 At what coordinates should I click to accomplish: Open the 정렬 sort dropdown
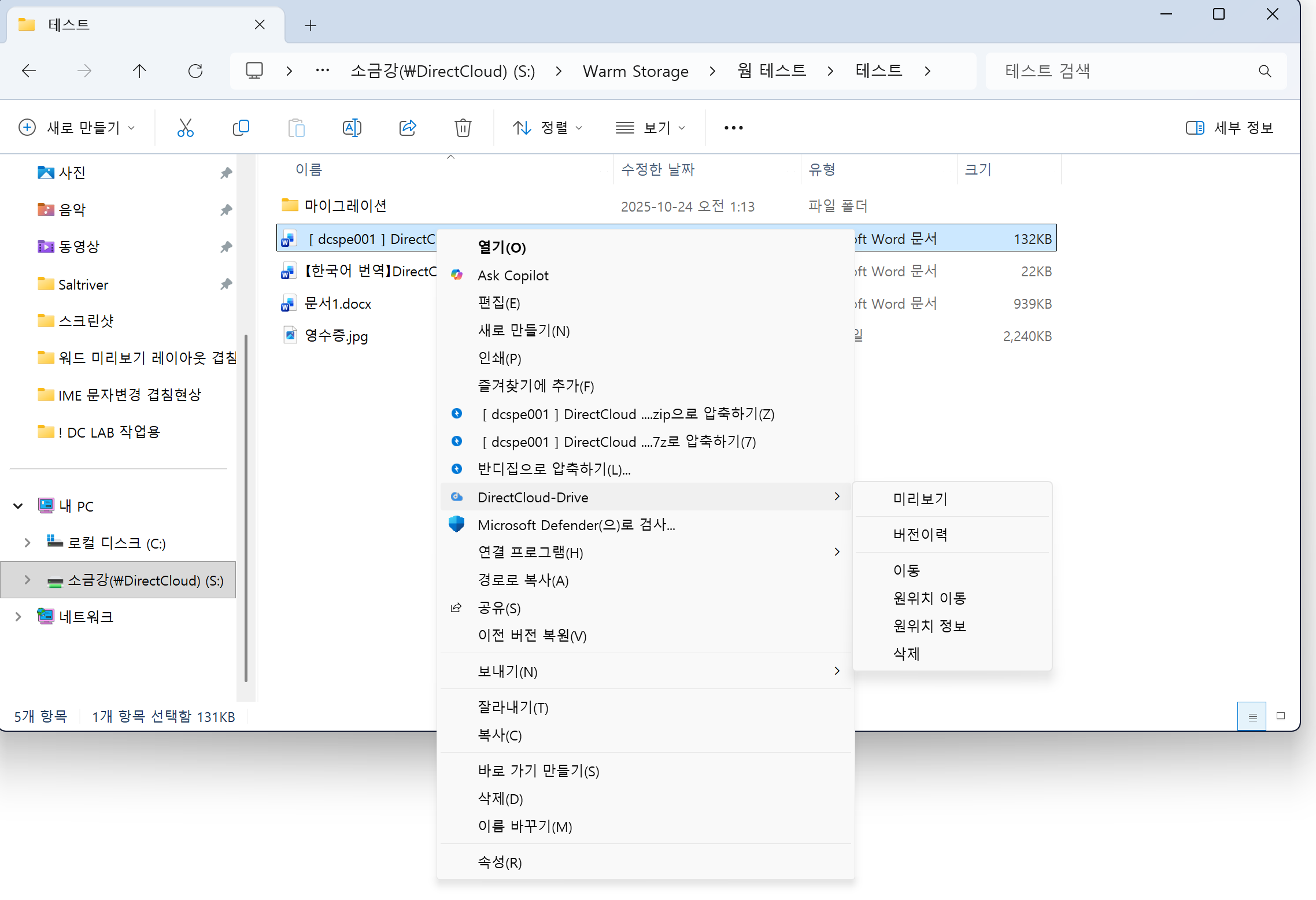pyautogui.click(x=547, y=128)
